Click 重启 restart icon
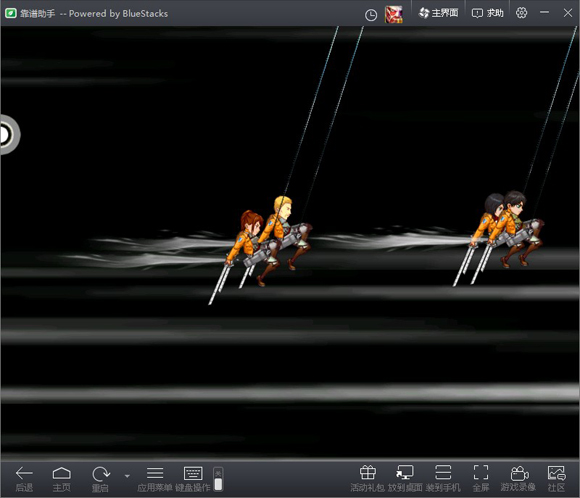The width and height of the screenshot is (580, 498). (x=100, y=479)
